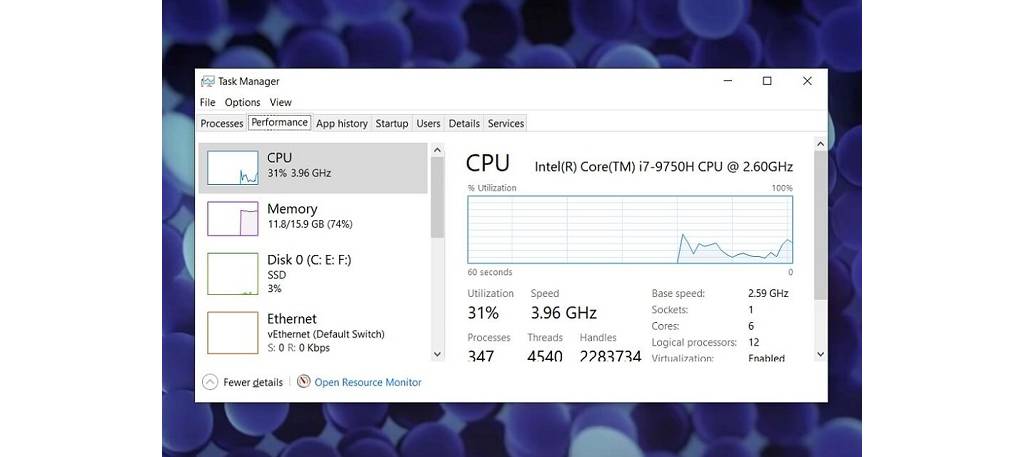Viewport: 1024px width, 457px height.
Task: Open the File menu
Action: [x=207, y=102]
